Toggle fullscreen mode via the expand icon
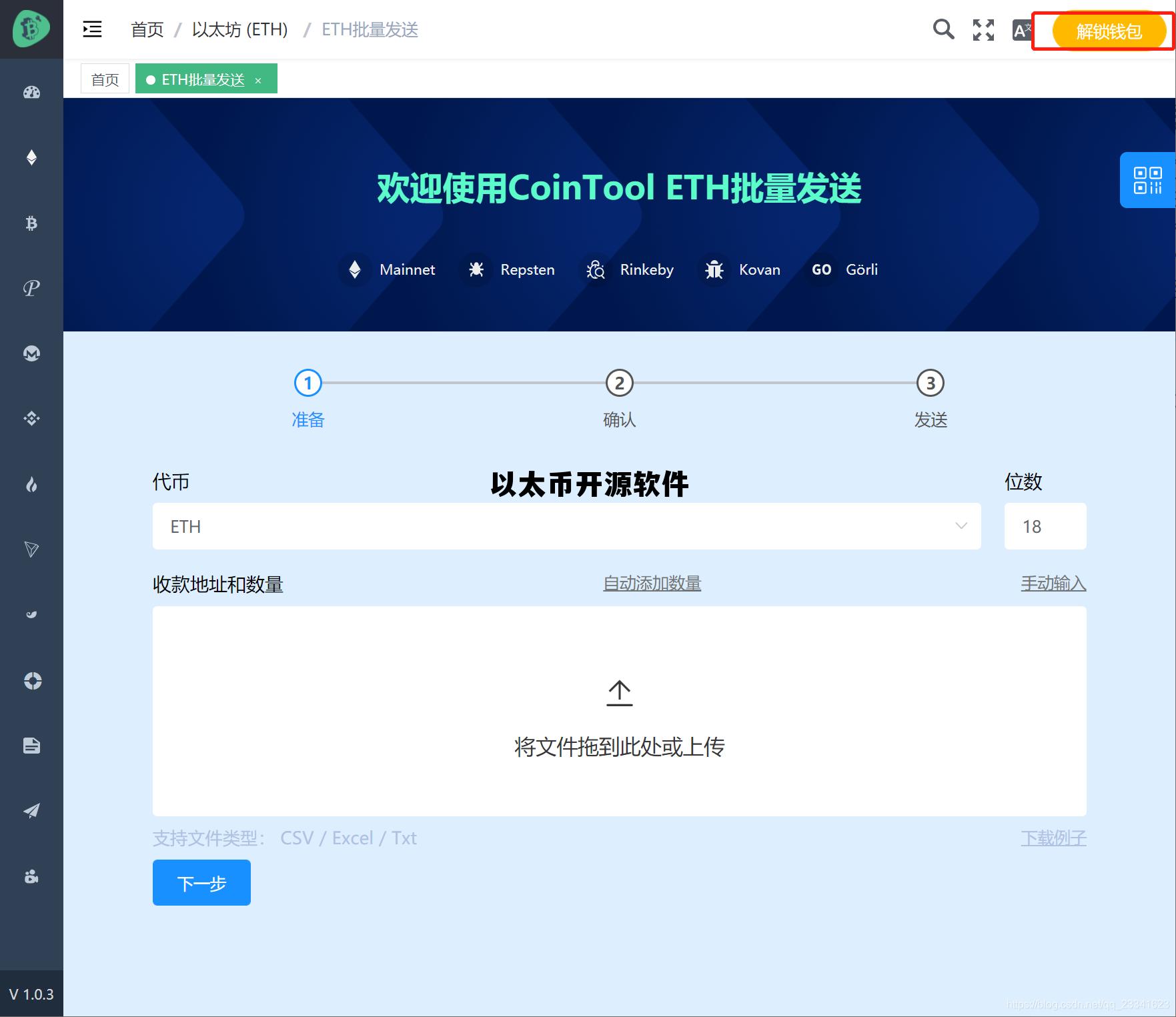1176x1017 pixels. [x=983, y=29]
